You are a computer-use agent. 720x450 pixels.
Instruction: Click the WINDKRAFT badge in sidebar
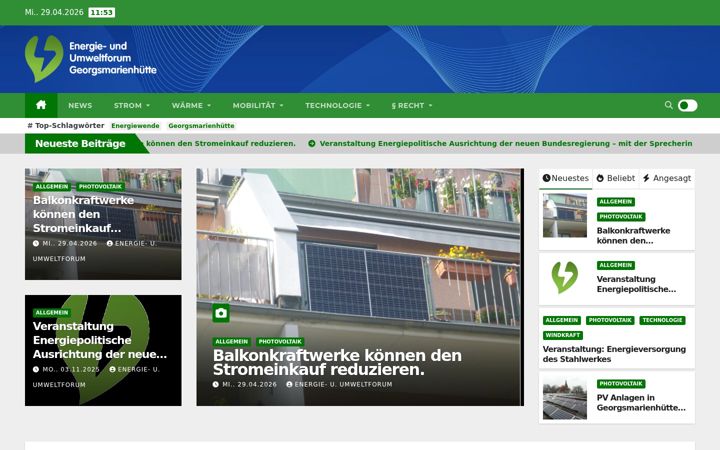tap(562, 335)
